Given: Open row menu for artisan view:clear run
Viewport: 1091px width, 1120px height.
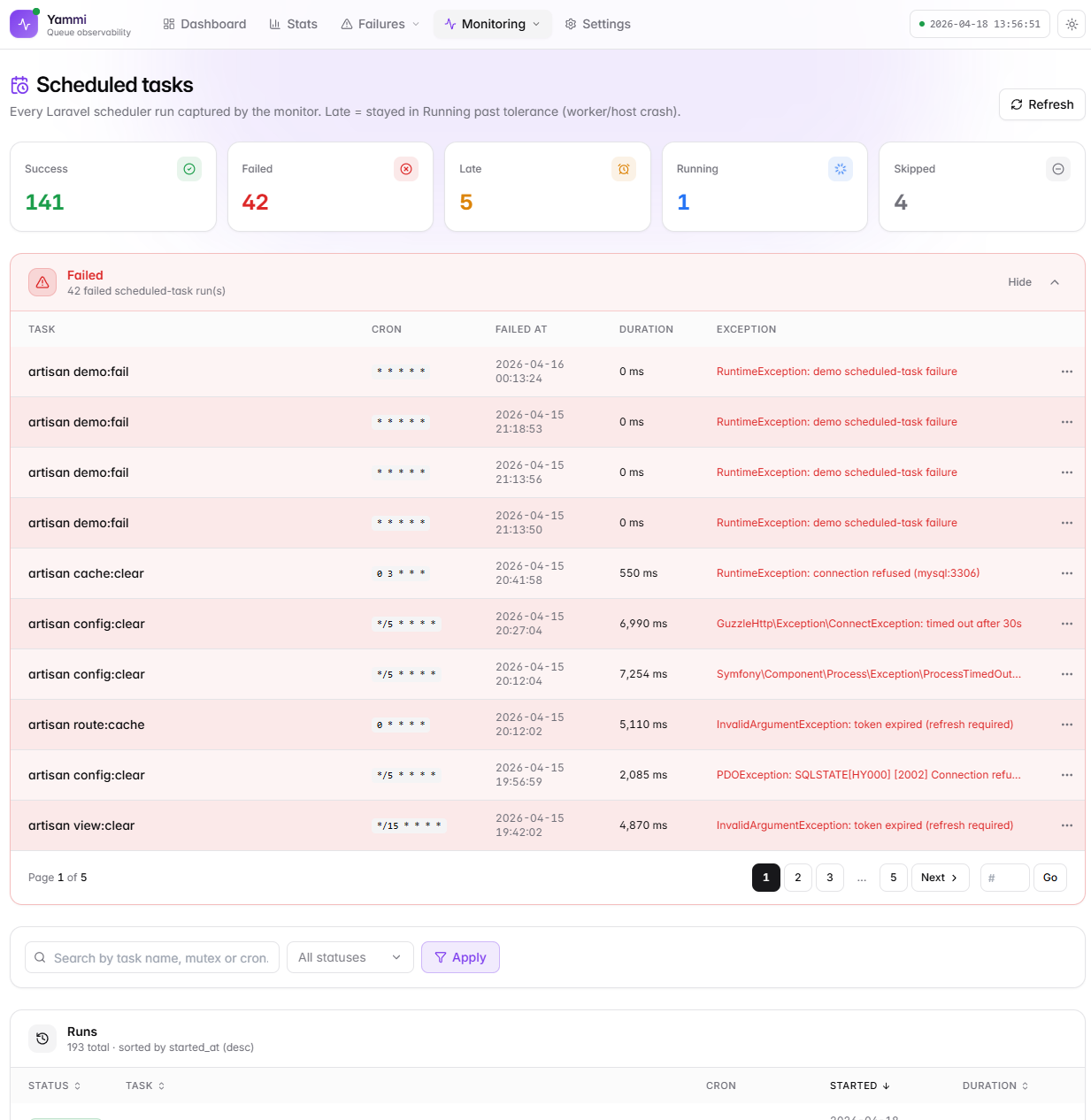Looking at the screenshot, I should point(1067,825).
